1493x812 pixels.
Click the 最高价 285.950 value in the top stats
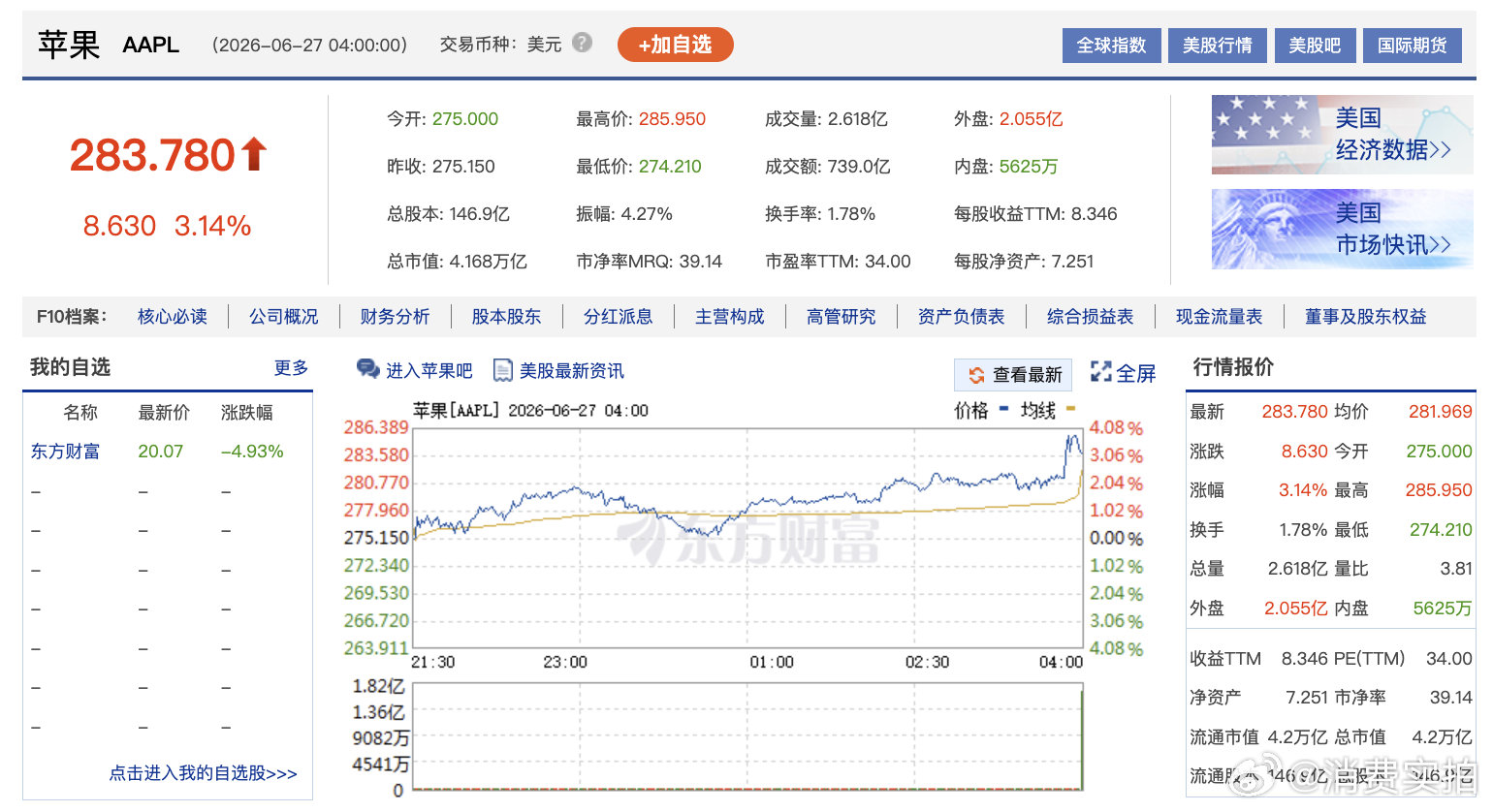(672, 119)
